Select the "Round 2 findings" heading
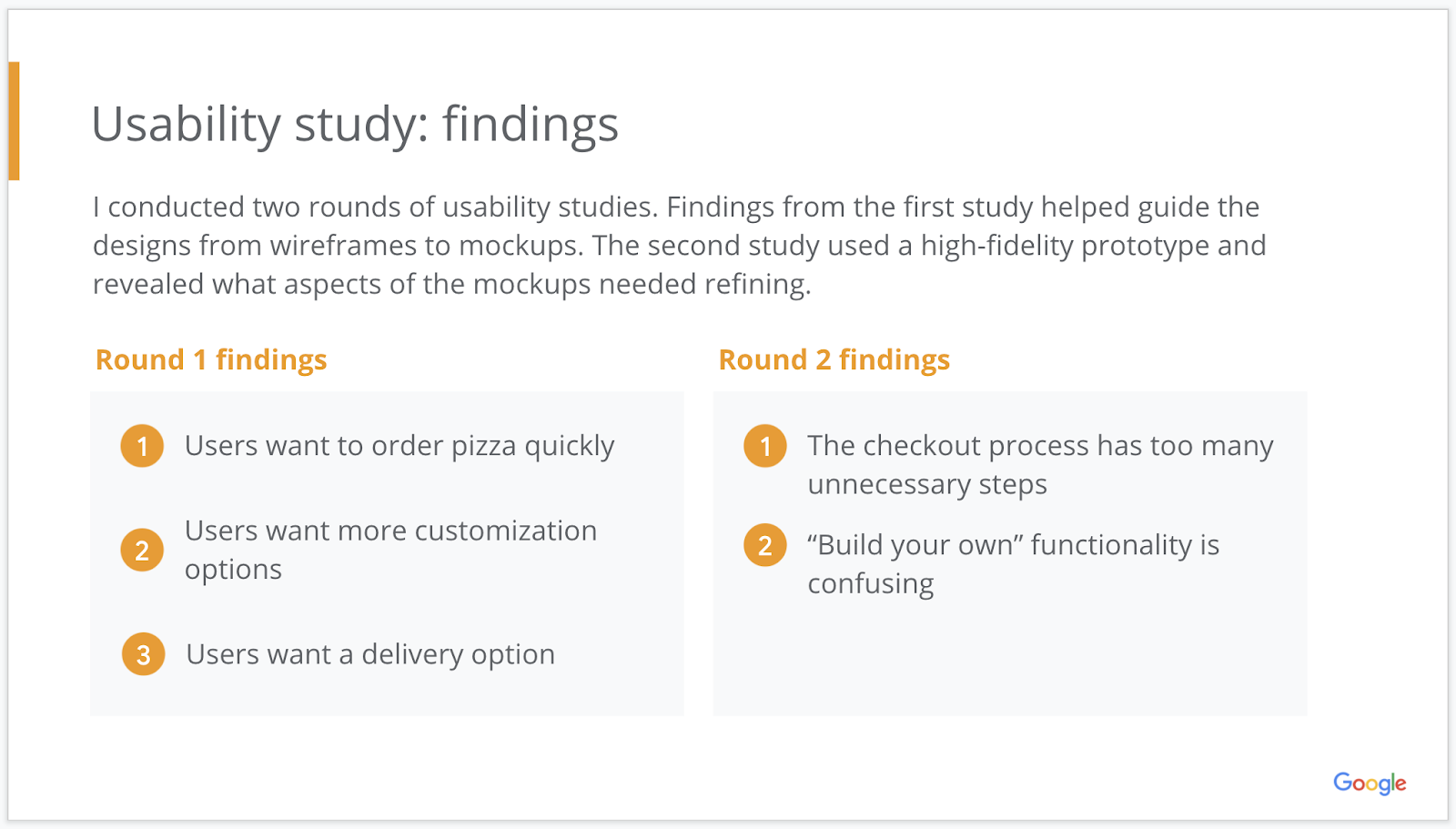 point(834,360)
